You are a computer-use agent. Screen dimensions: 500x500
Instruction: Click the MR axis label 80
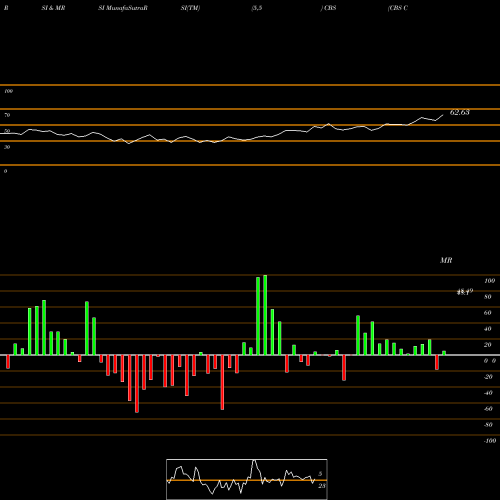[x=488, y=297]
